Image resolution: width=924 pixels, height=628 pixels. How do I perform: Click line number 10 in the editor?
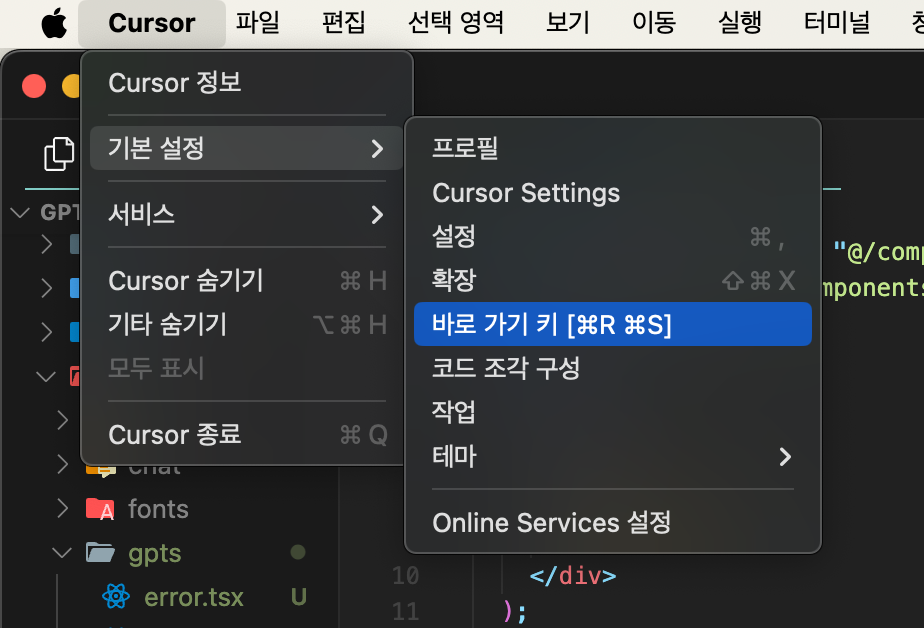(405, 576)
